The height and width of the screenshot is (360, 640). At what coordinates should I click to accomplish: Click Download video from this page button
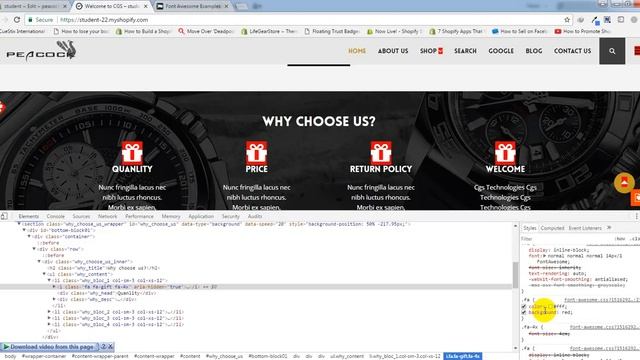point(50,347)
